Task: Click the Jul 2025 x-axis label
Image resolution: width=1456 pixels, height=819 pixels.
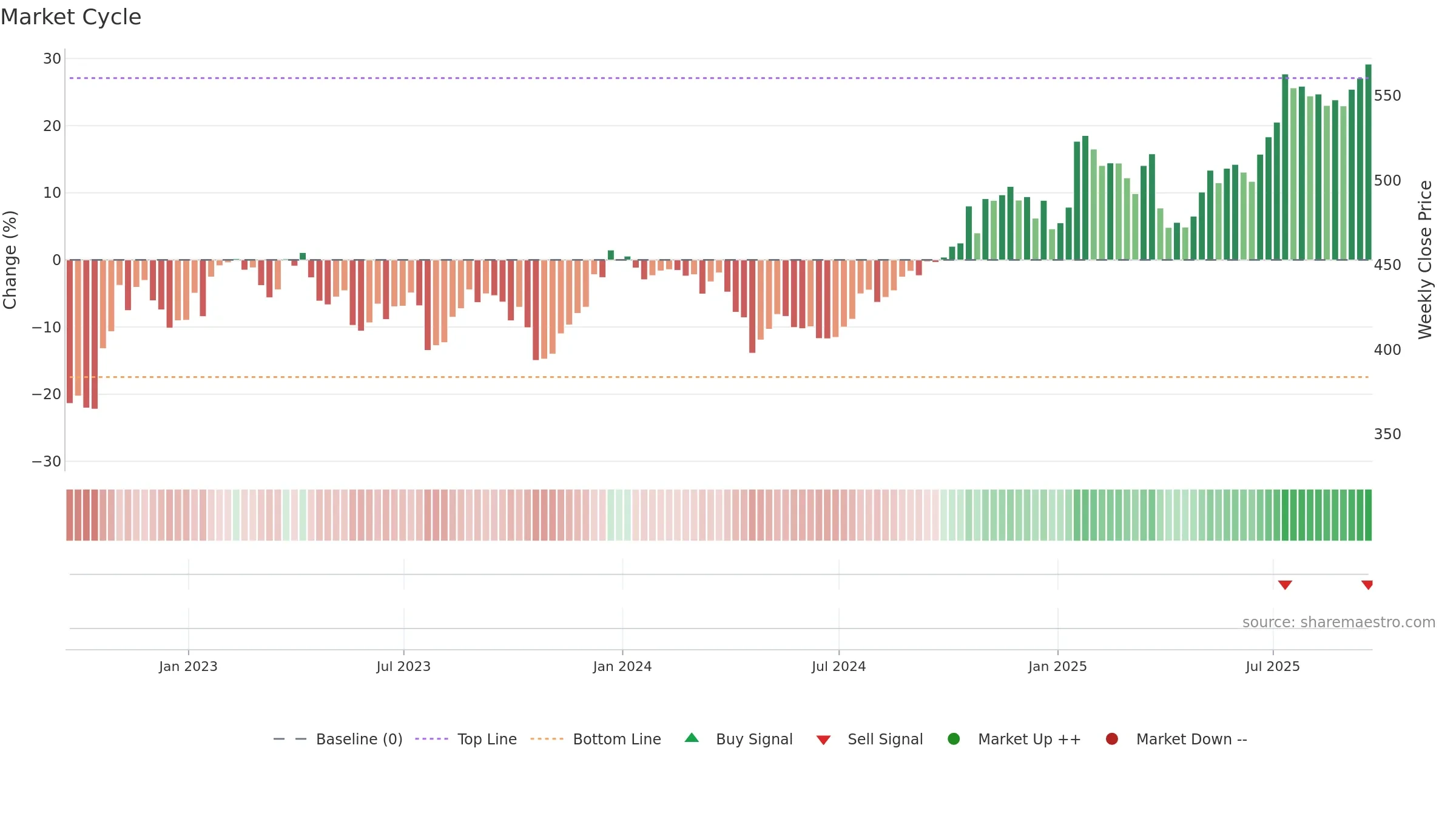Action: 1273,666
